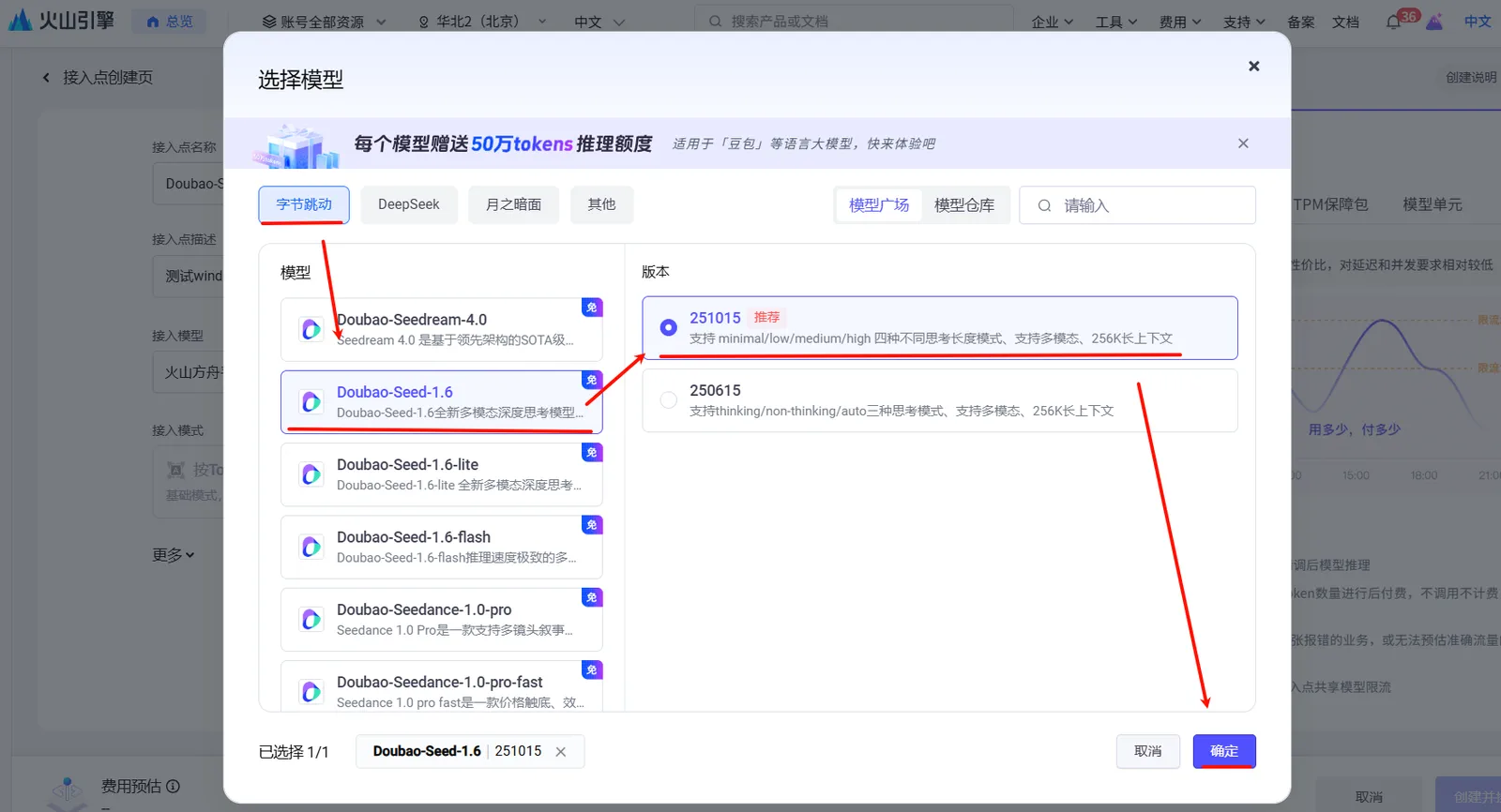Viewport: 1501px width, 812px height.
Task: Select the 月之暗面 provider tab
Action: pos(513,204)
